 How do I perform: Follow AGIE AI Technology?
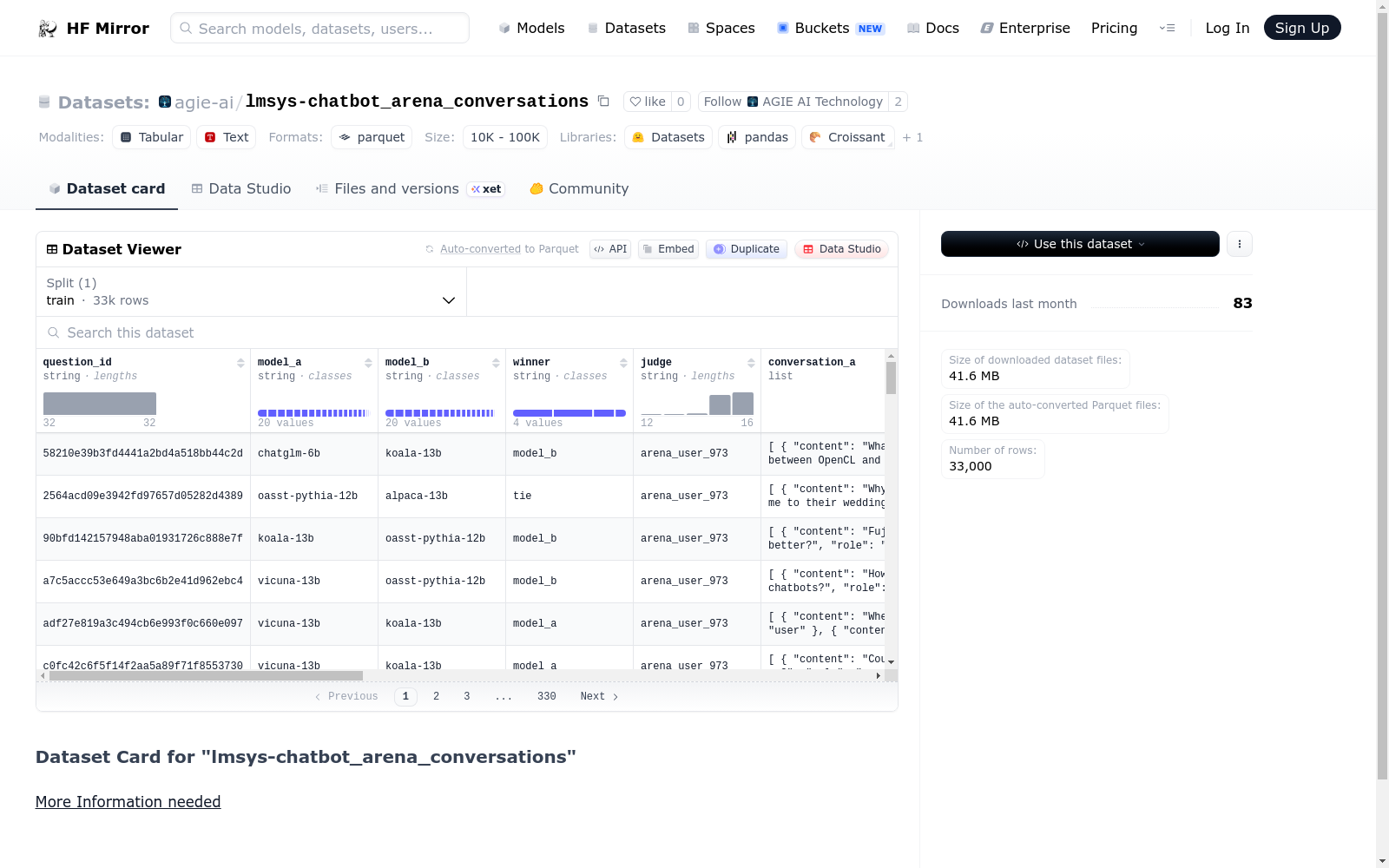click(x=793, y=102)
